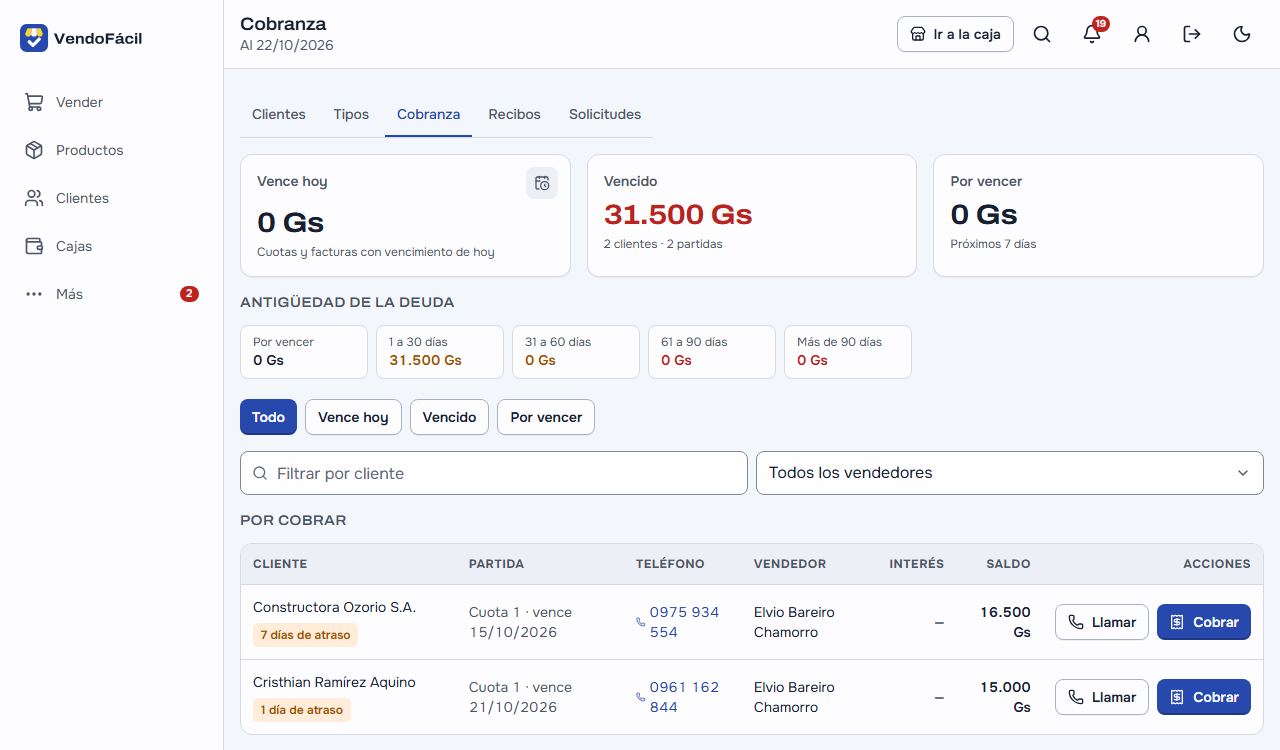Open Productos box icon in sidebar

click(34, 150)
